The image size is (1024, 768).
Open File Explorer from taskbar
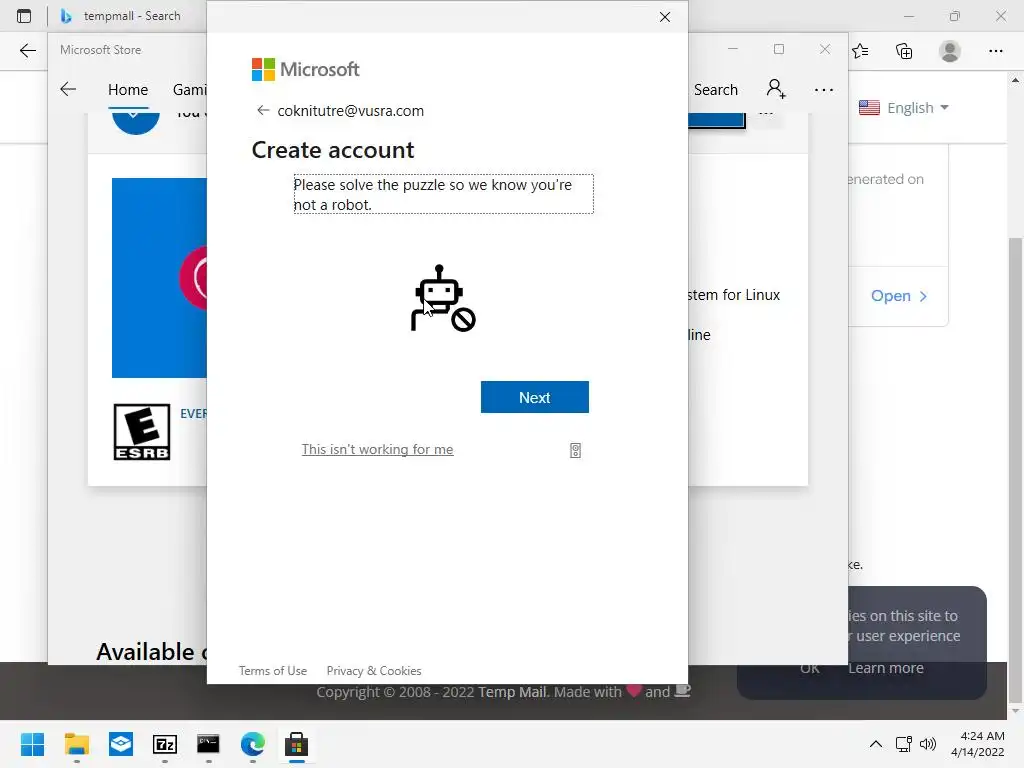point(76,744)
